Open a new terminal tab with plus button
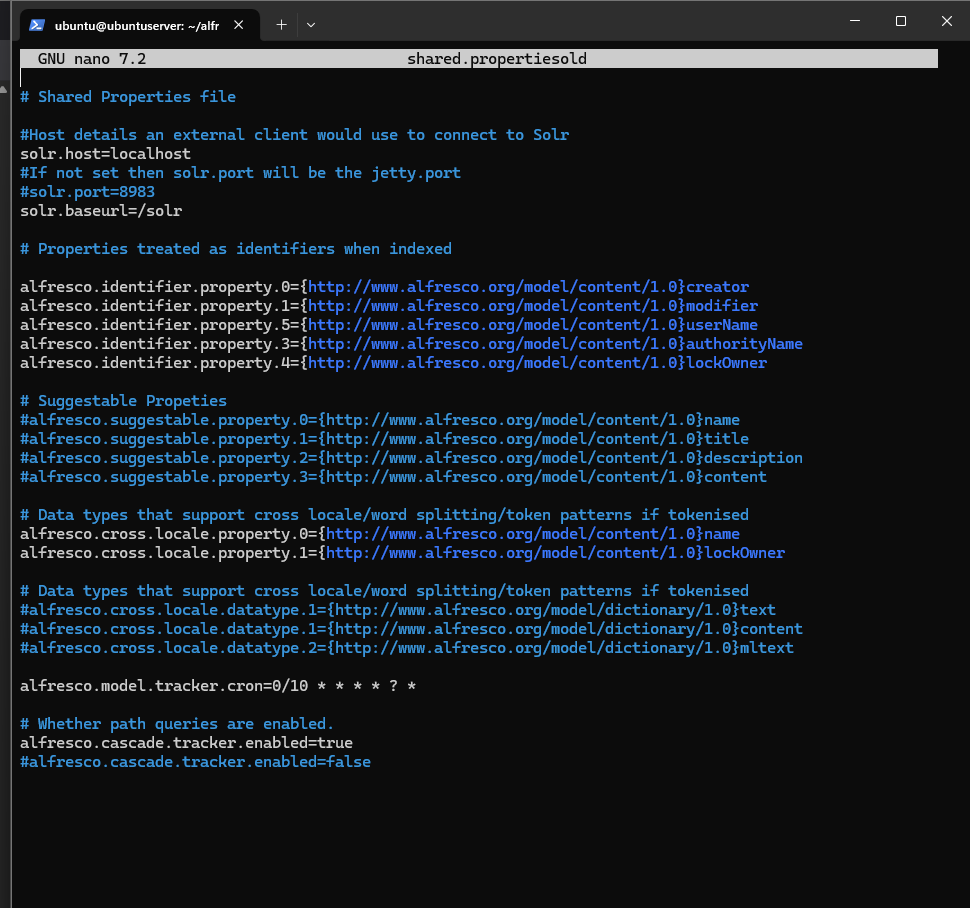The width and height of the screenshot is (970, 908). pos(281,25)
